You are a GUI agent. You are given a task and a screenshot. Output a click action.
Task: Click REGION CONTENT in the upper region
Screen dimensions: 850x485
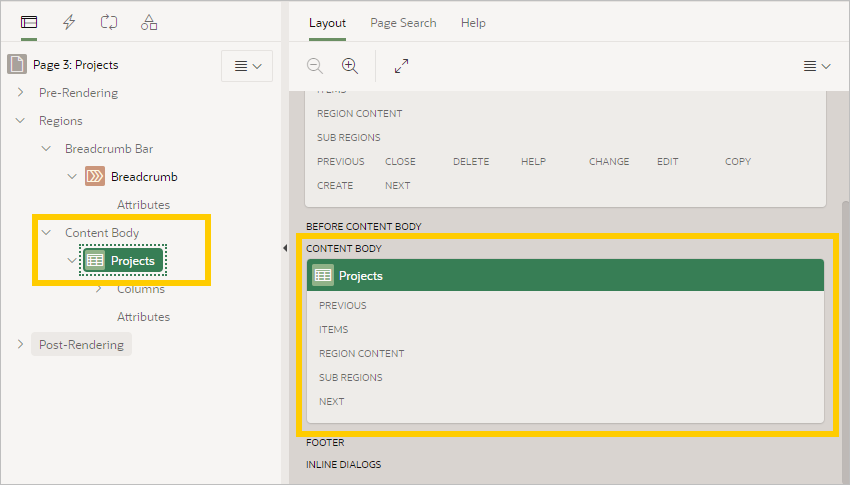[x=359, y=113]
